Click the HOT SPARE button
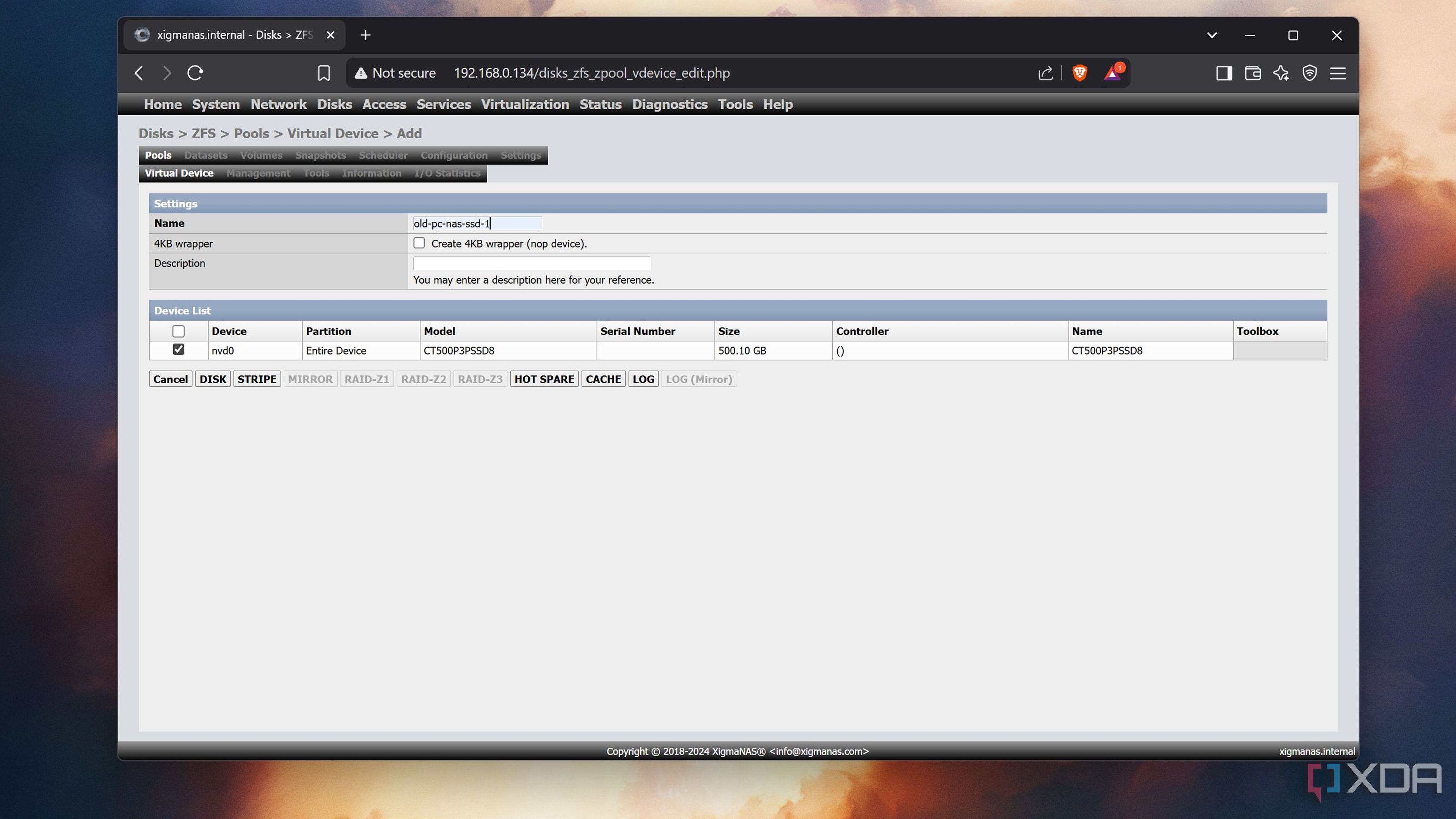 coord(544,379)
